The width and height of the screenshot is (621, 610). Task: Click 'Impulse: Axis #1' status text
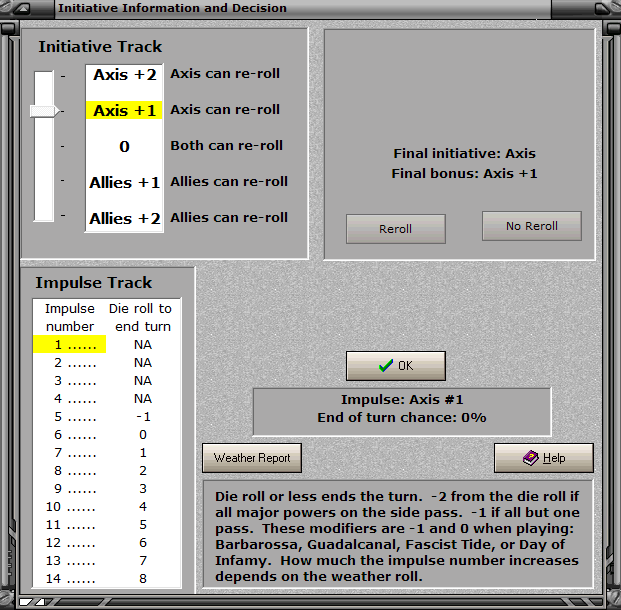click(402, 400)
